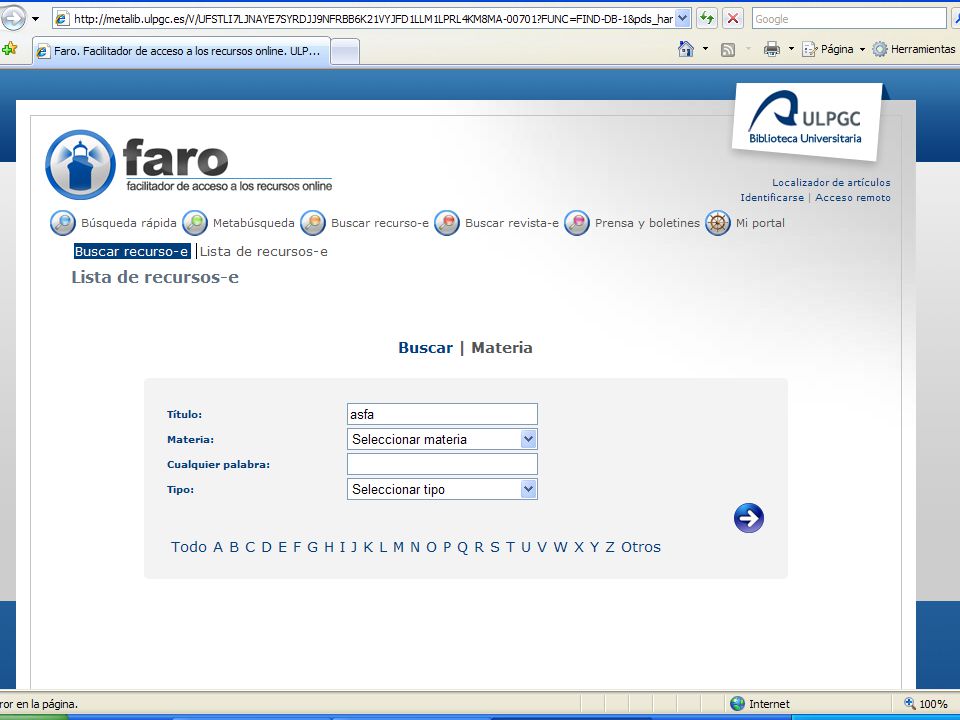Click the zoom level magnifier in status bar
This screenshot has width=960, height=720.
910,703
